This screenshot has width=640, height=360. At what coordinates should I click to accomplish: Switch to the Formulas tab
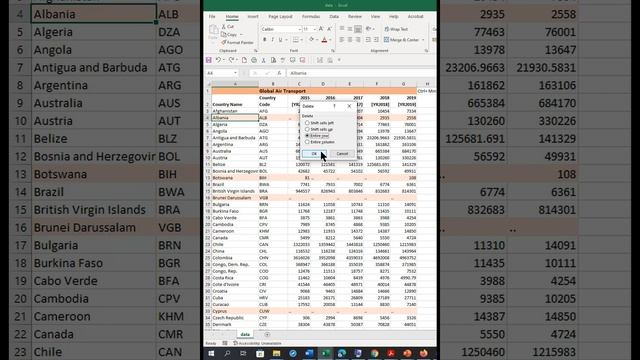pyautogui.click(x=311, y=17)
